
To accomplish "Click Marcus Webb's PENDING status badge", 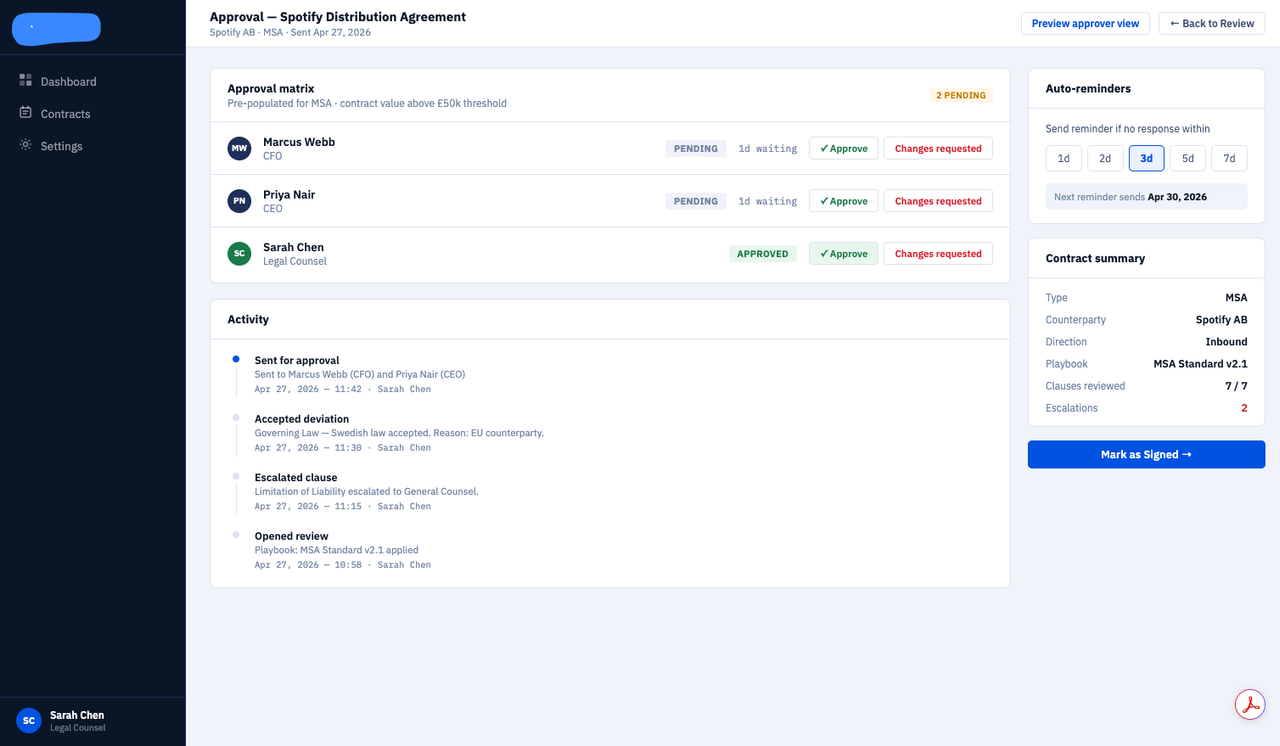I will click(696, 148).
